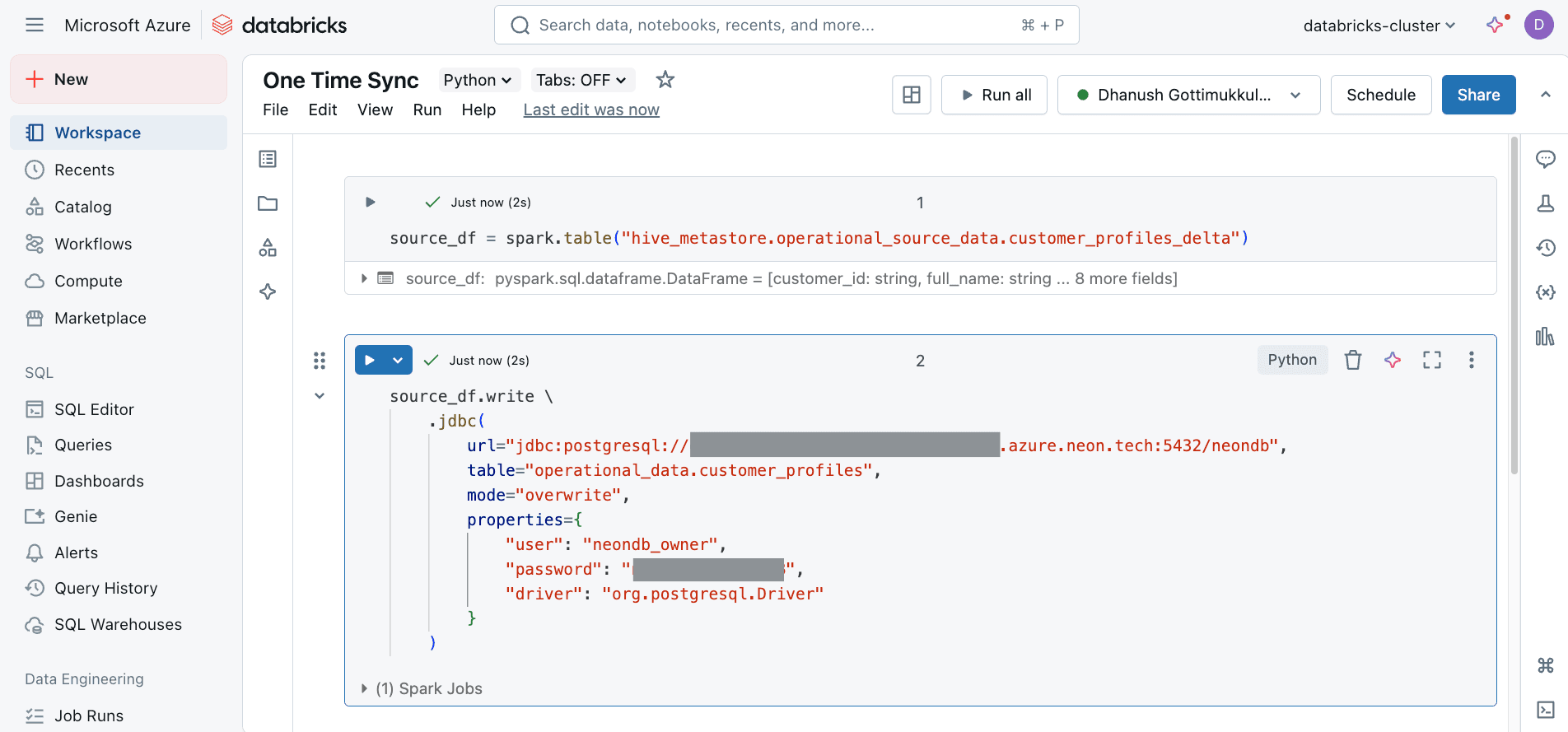The image size is (1568, 732).
Task: Open cell 2 kebab options menu
Action: [x=1472, y=360]
